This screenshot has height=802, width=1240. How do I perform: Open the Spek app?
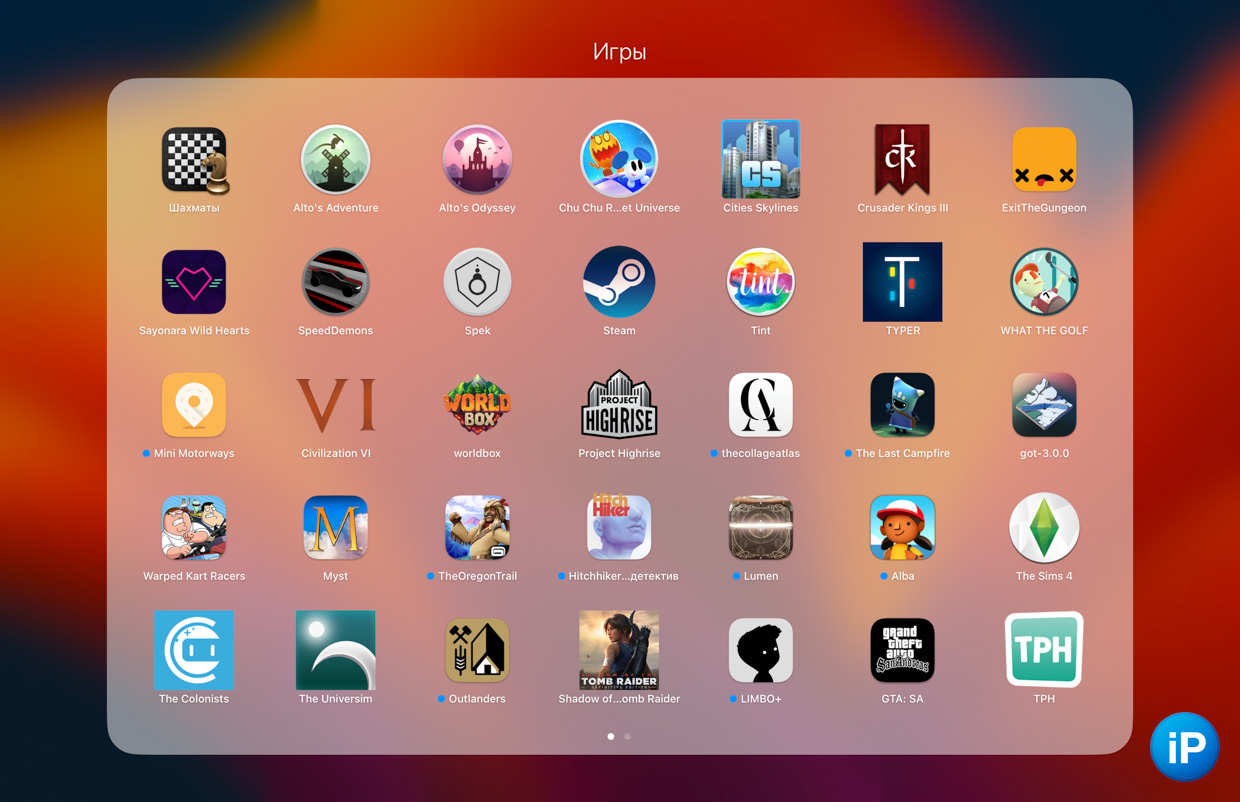(x=477, y=282)
